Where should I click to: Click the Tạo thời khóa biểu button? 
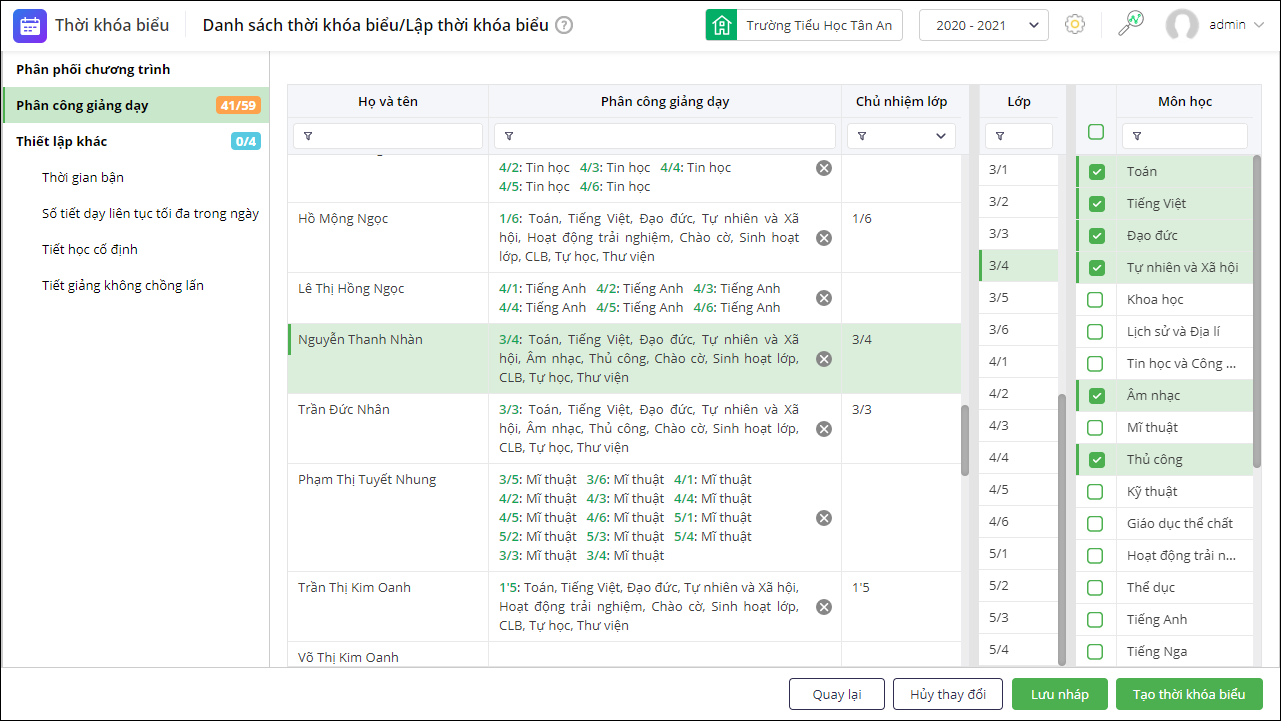1189,694
